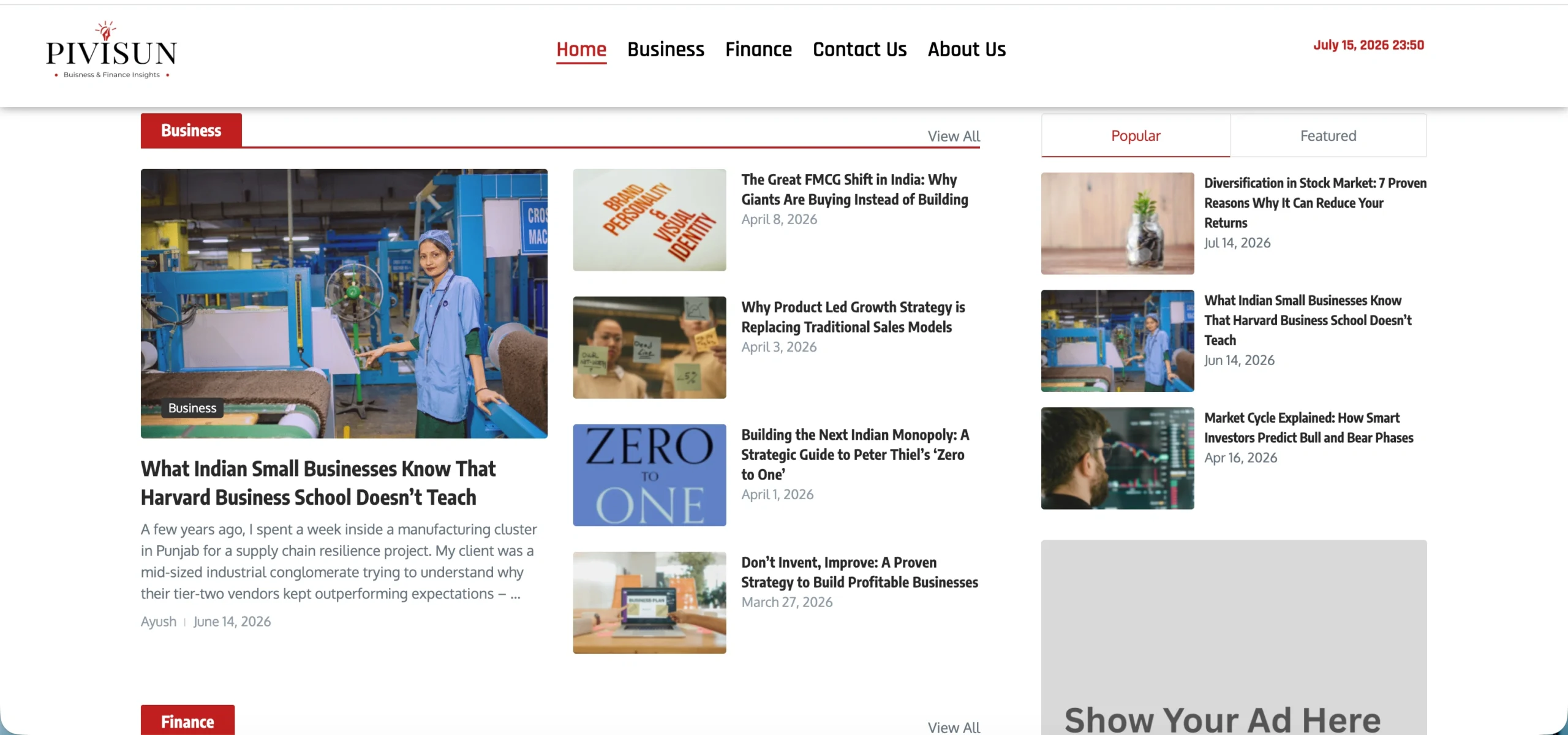Open sidebar Indian Small Businesses article title
This screenshot has width=1568, height=735.
tap(1308, 320)
